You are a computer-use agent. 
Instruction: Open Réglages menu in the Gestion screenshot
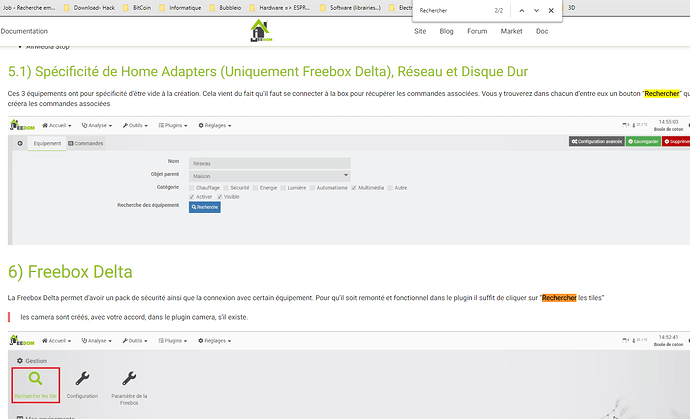[215, 341]
